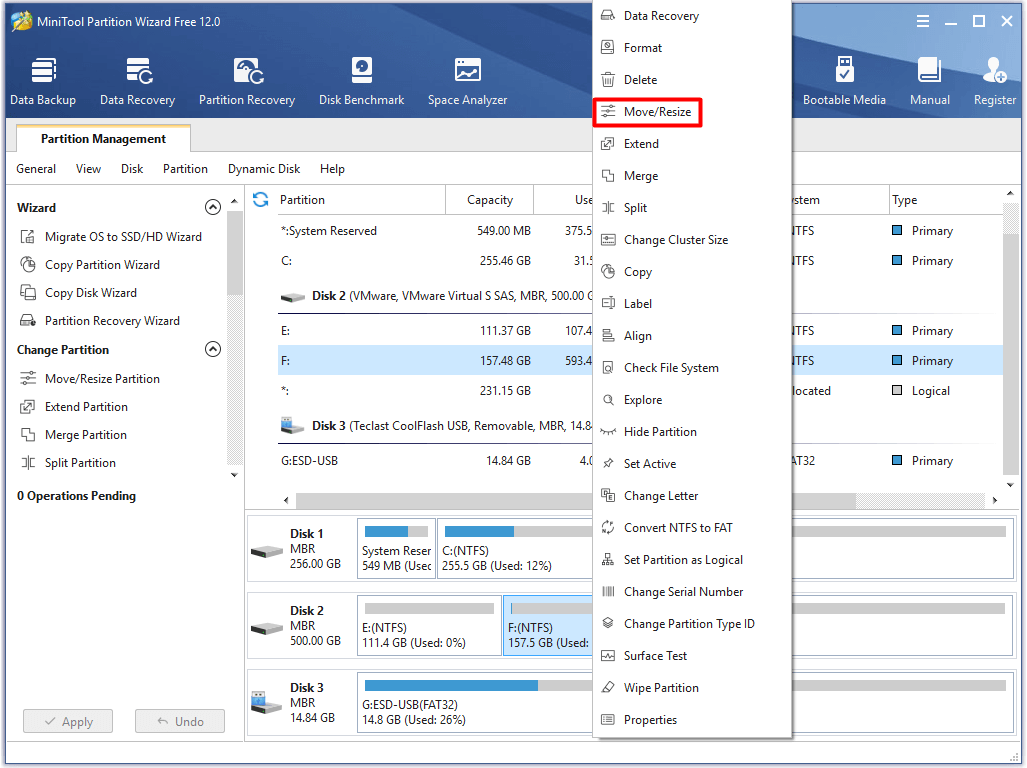The image size is (1027, 768).
Task: Open the Data Backup tool
Action: [43, 82]
